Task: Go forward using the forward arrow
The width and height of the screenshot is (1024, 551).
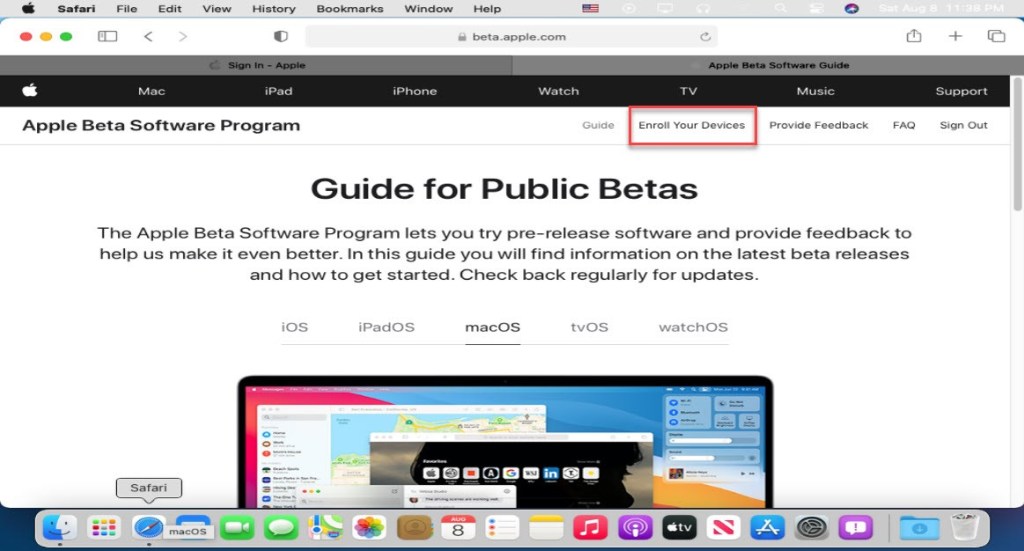Action: [183, 37]
